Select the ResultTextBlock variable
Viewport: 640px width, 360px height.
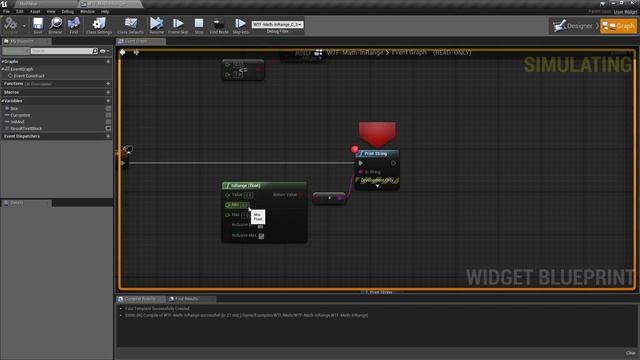[26, 128]
